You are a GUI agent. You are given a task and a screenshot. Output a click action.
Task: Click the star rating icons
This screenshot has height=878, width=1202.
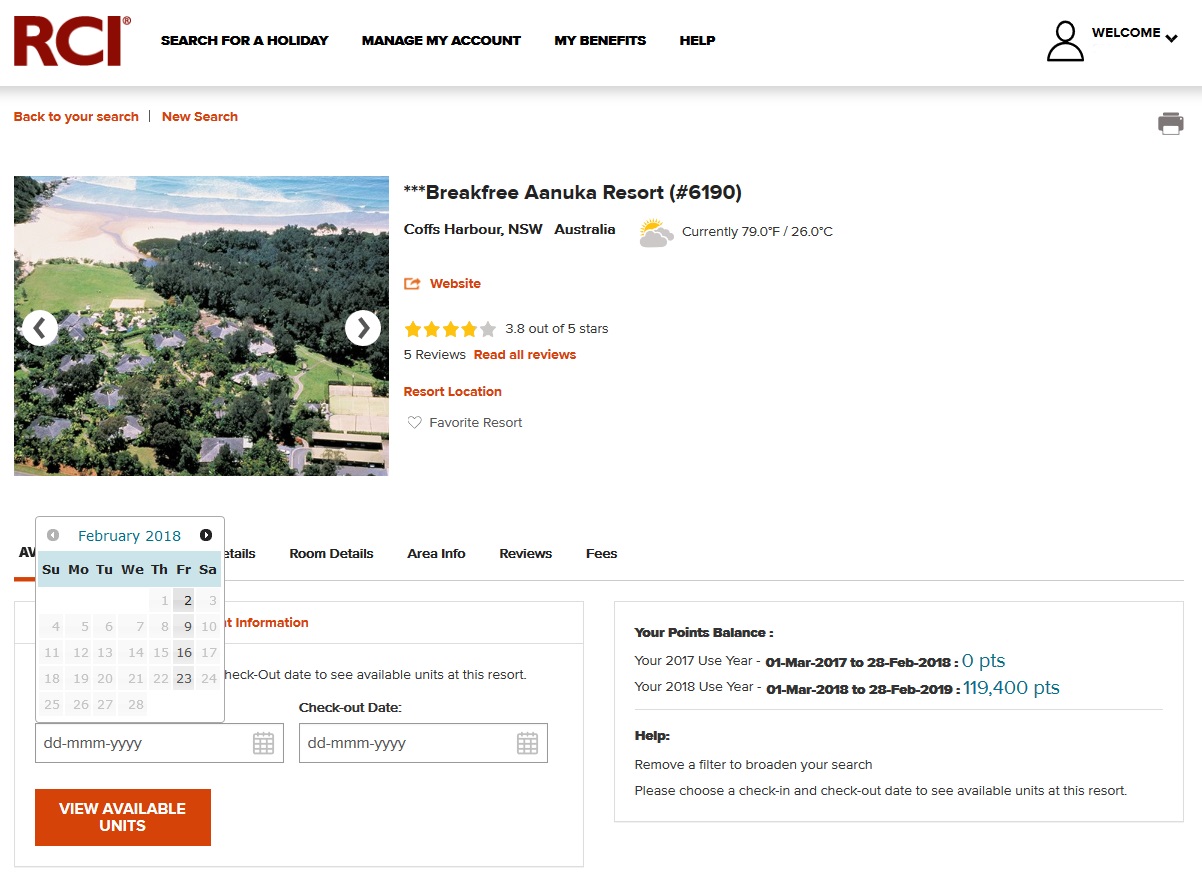click(450, 329)
